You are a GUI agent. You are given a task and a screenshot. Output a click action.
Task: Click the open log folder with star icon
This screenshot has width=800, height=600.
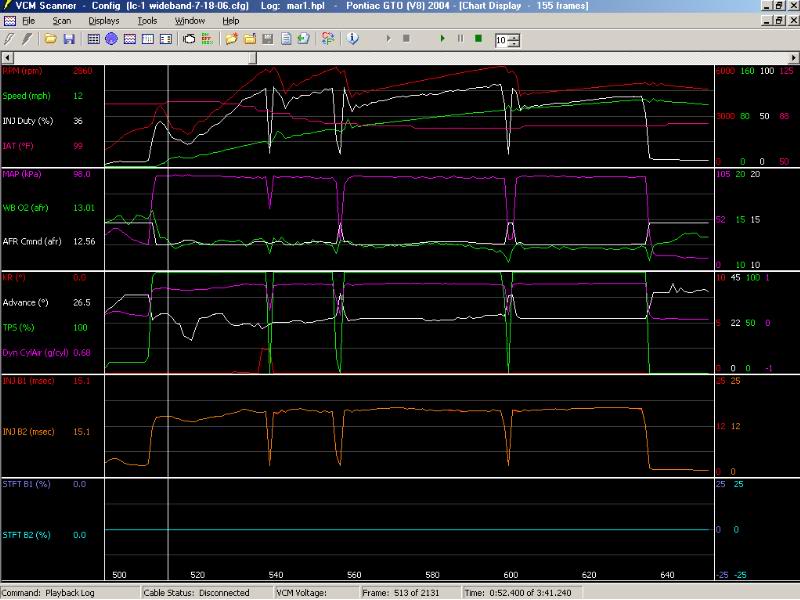pyautogui.click(x=231, y=39)
